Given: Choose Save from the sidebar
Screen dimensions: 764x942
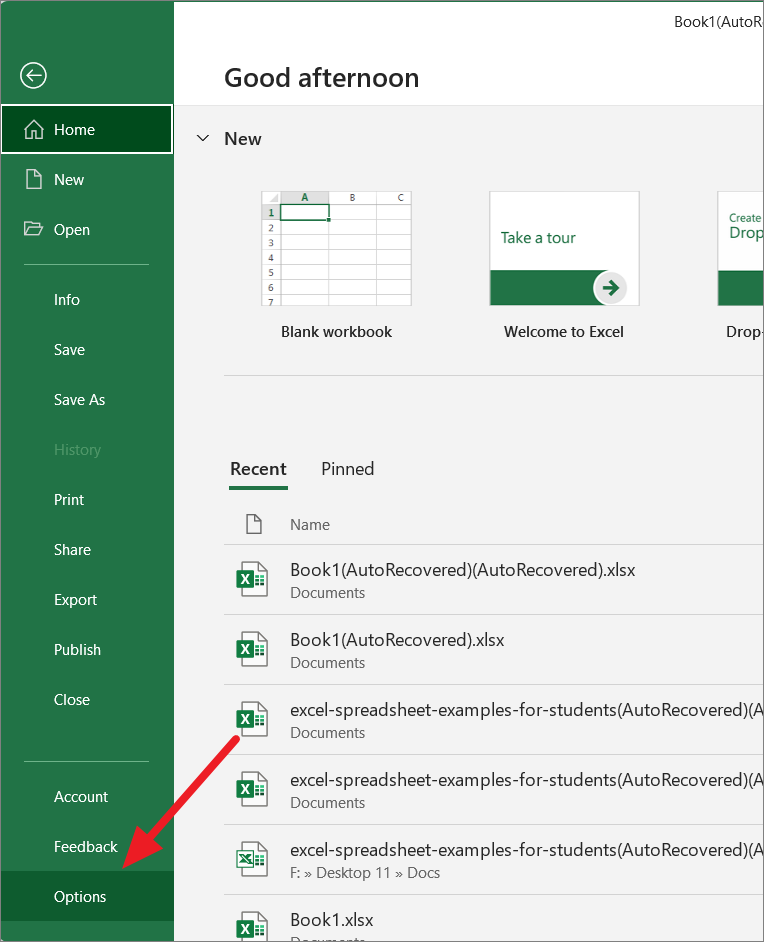Looking at the screenshot, I should (x=87, y=349).
